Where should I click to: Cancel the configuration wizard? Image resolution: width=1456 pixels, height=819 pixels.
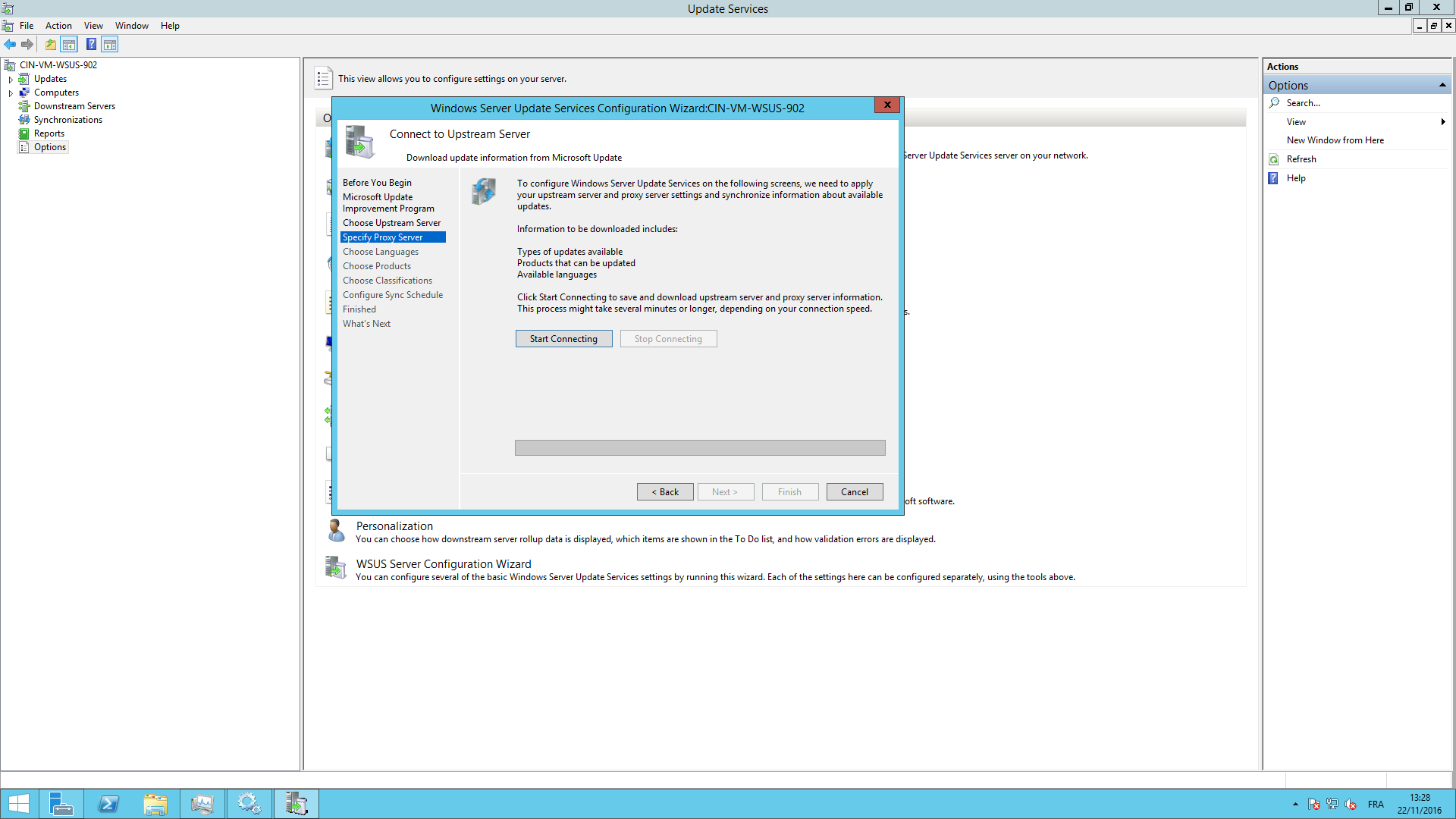point(855,492)
